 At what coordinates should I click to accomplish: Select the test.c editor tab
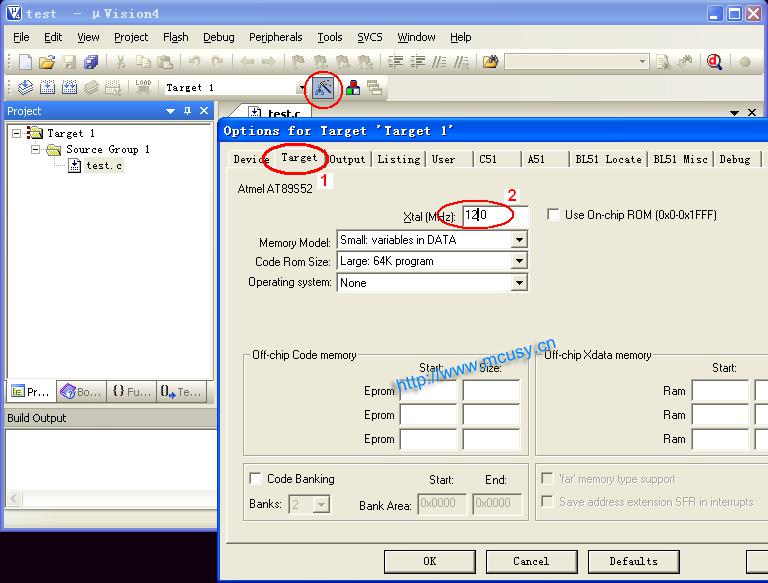pos(275,112)
